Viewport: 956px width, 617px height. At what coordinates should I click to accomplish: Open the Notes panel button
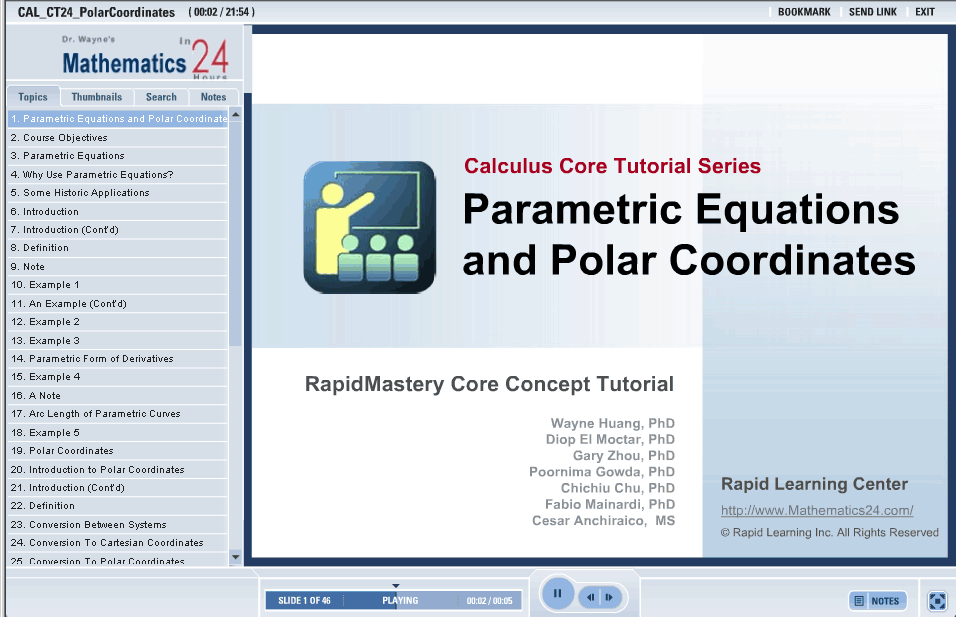tap(877, 601)
